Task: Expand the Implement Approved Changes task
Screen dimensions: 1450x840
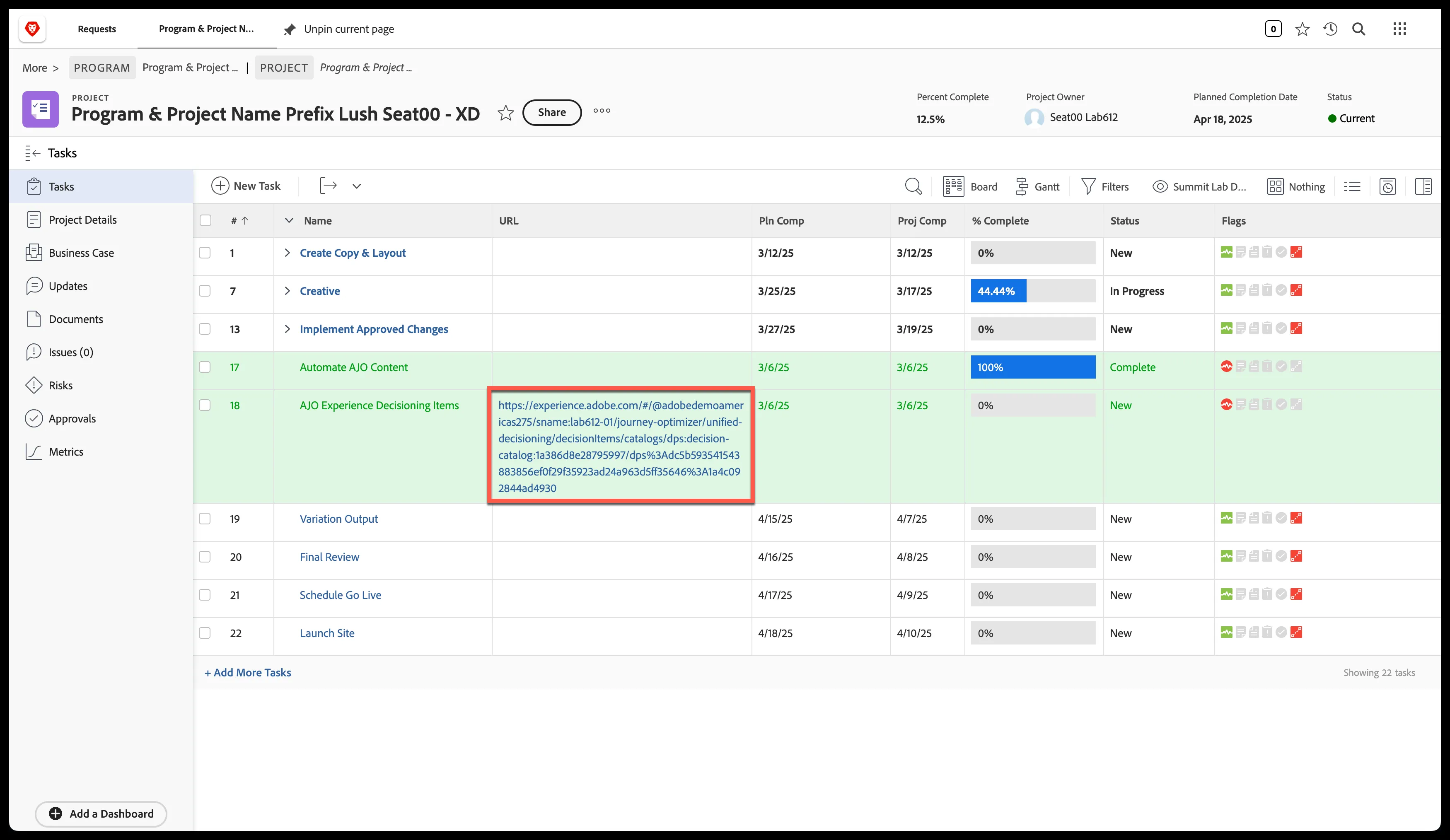Action: (287, 328)
